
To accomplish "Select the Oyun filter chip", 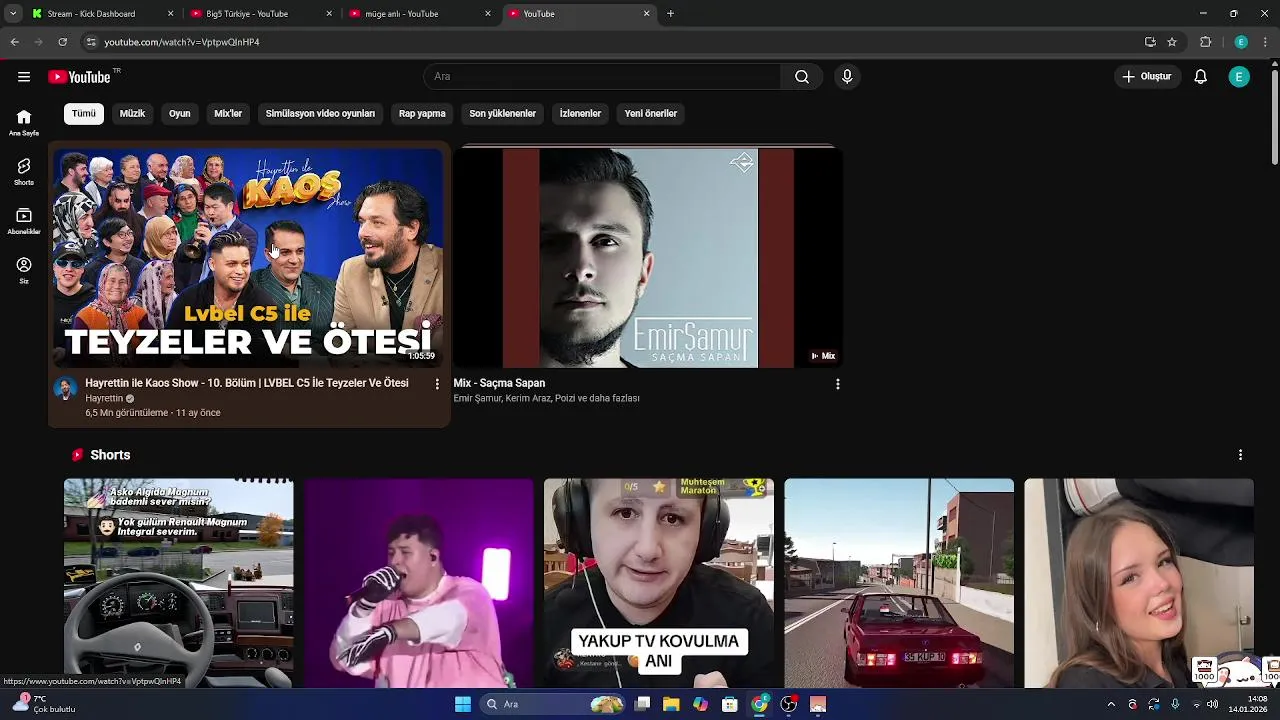I will 180,114.
